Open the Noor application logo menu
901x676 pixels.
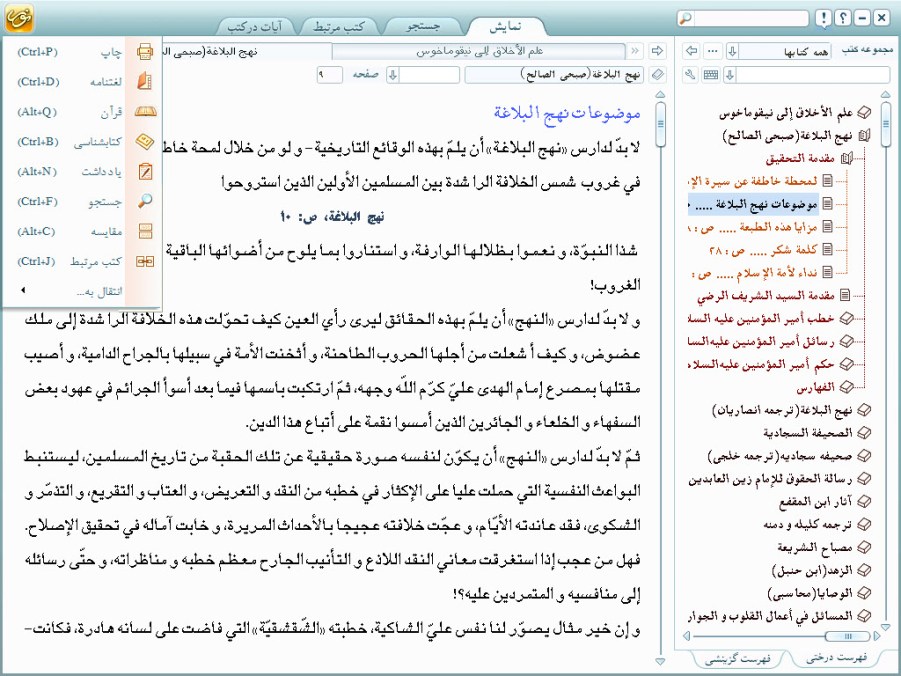[19, 18]
